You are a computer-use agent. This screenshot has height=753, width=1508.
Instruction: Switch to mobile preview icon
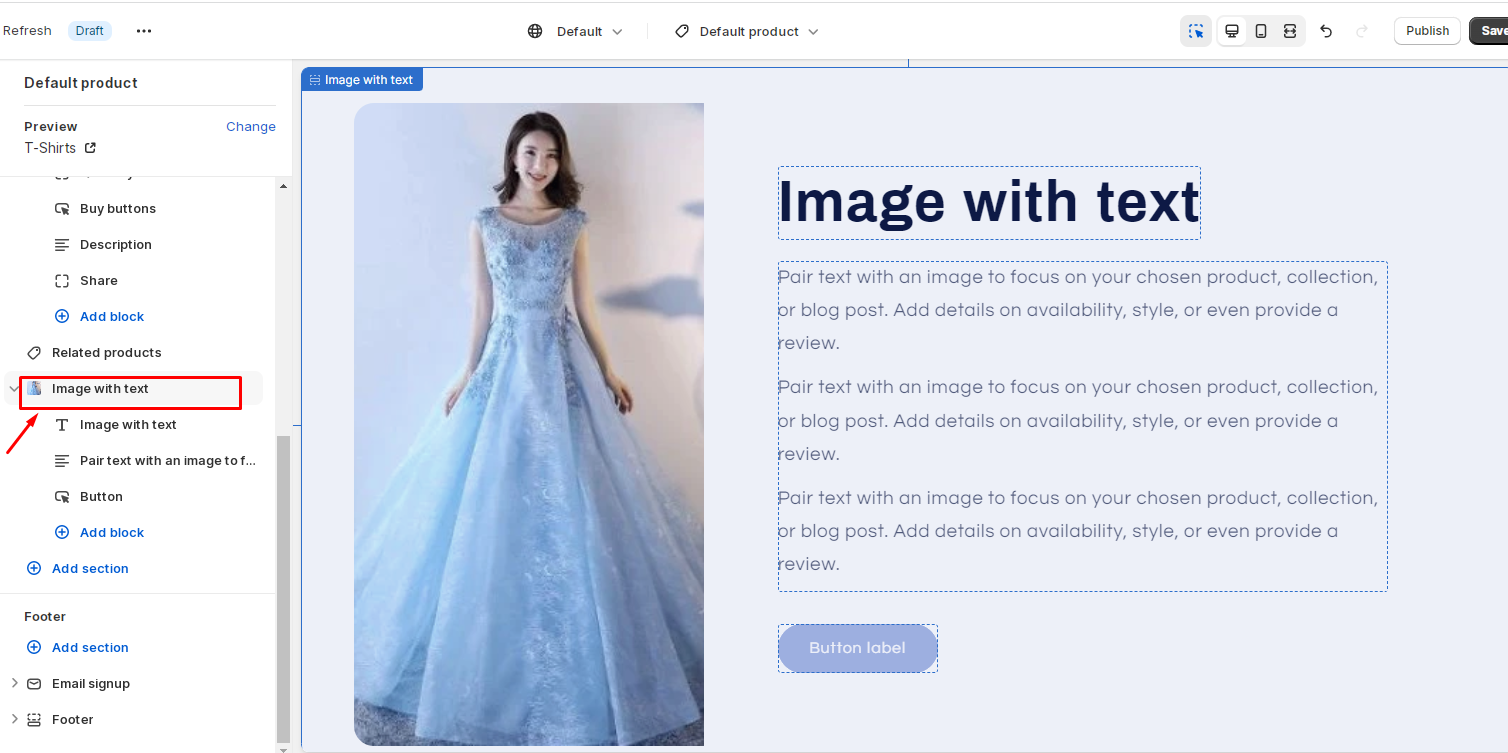pos(1261,31)
